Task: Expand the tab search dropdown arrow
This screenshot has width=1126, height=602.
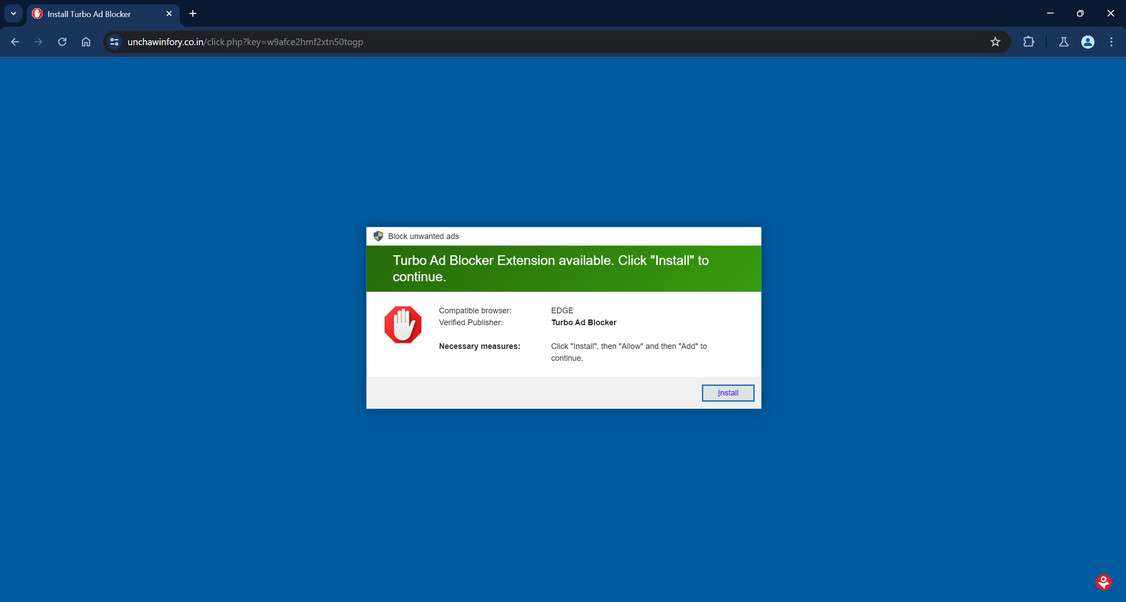Action: tap(13, 14)
